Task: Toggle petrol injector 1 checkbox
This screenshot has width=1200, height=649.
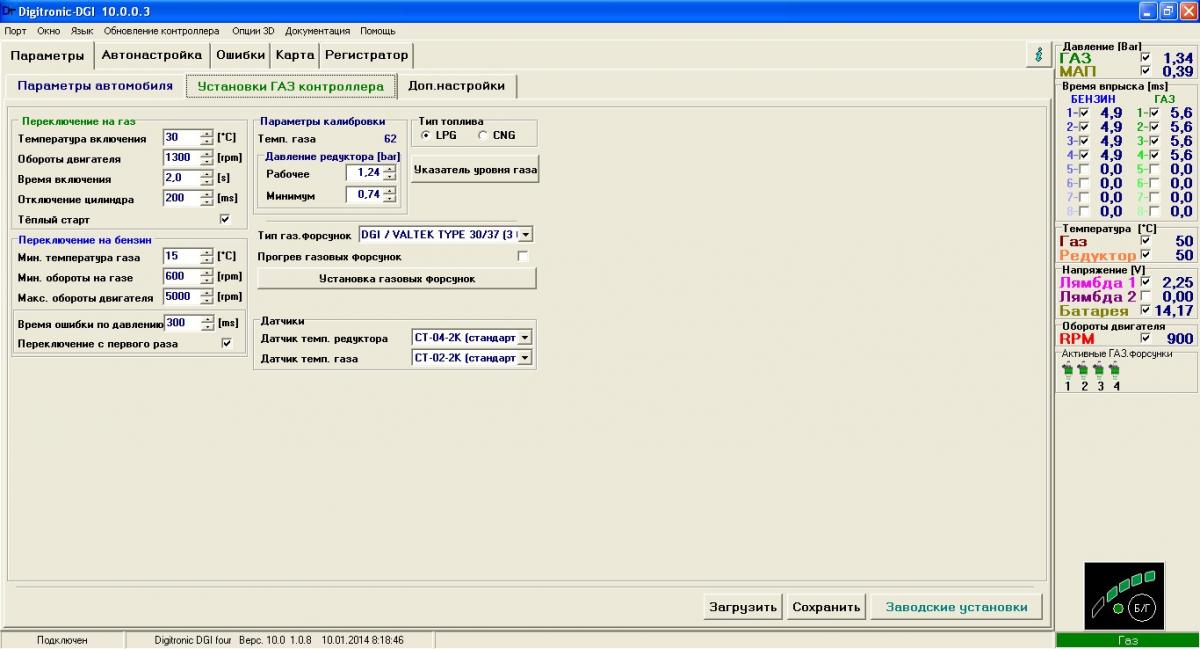Action: tap(1084, 113)
